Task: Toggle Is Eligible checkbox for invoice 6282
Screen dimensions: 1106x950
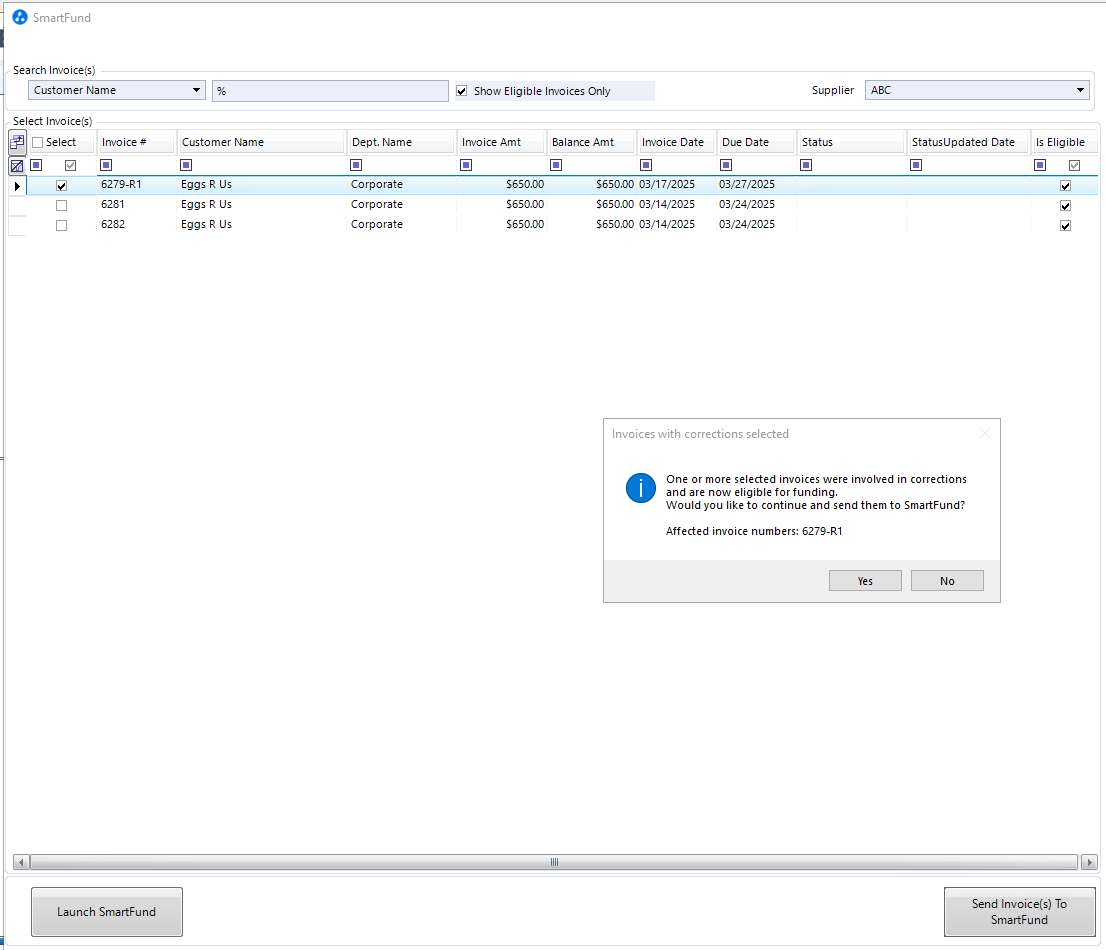Action: [1066, 226]
